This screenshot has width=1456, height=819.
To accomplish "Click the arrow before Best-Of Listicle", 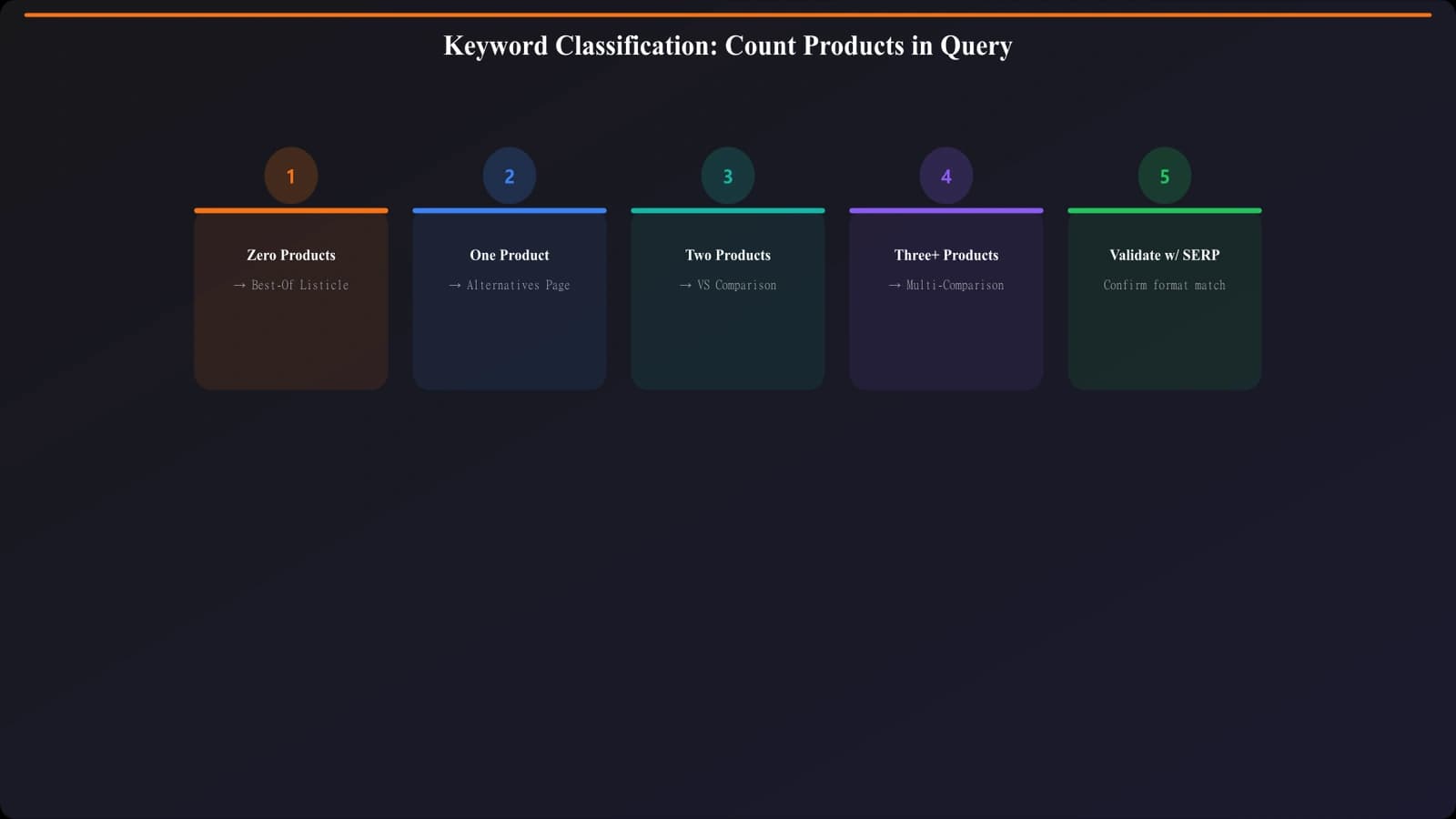I will click(x=239, y=285).
